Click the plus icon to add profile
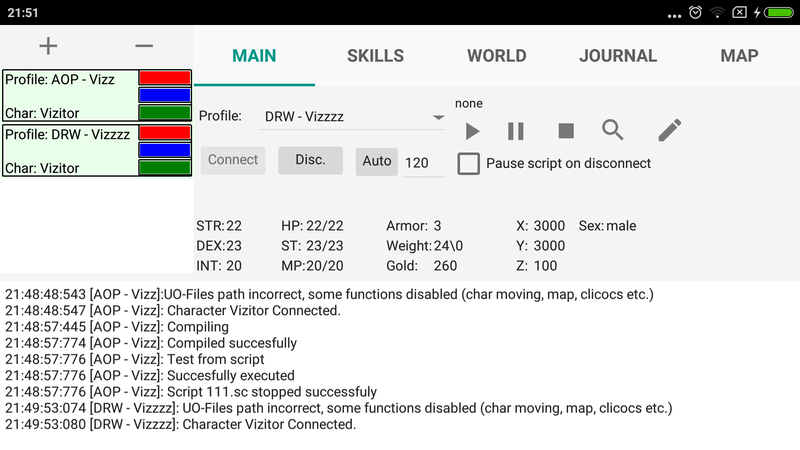The image size is (800, 450). [48, 46]
